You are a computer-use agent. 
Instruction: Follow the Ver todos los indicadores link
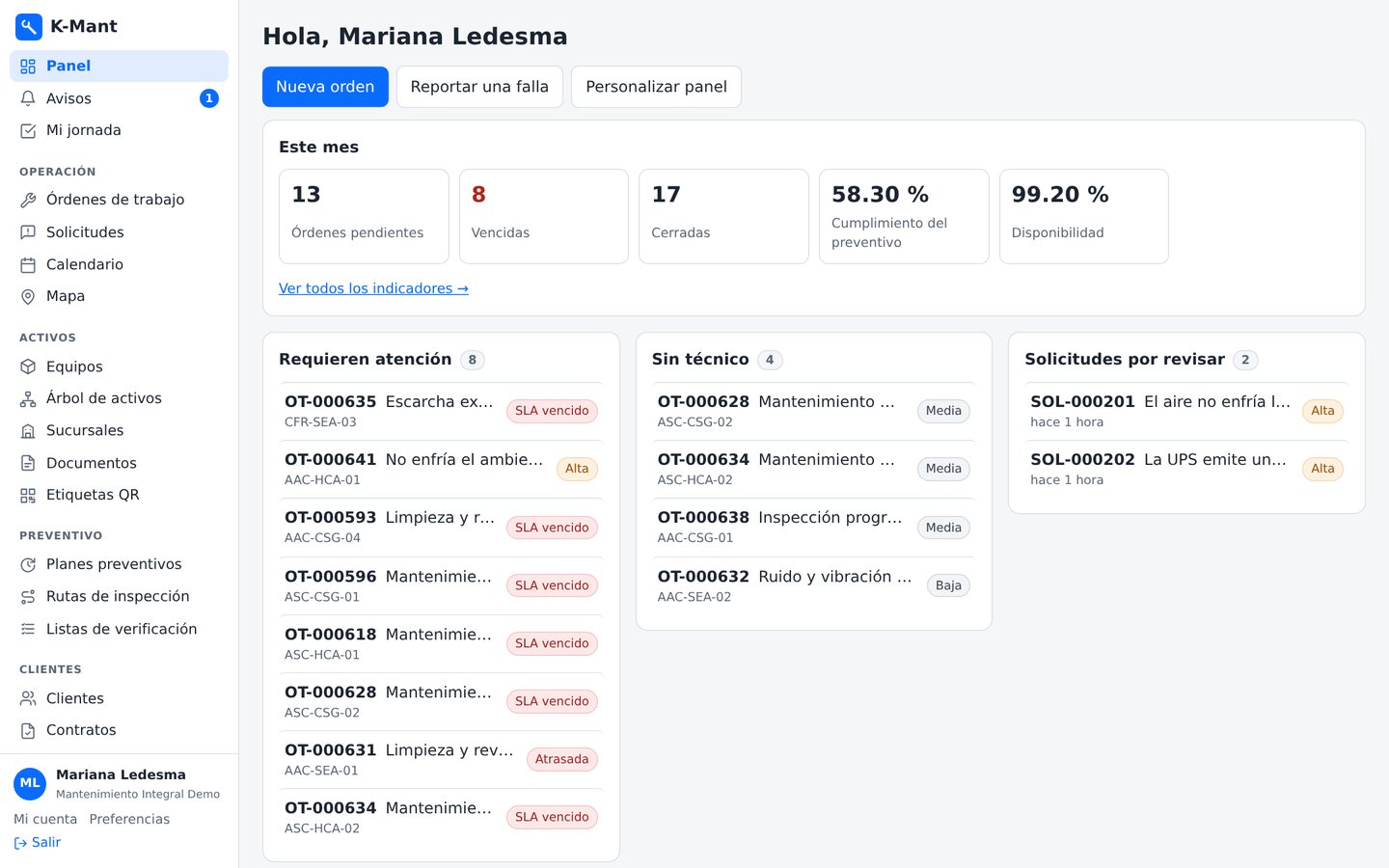click(x=373, y=288)
